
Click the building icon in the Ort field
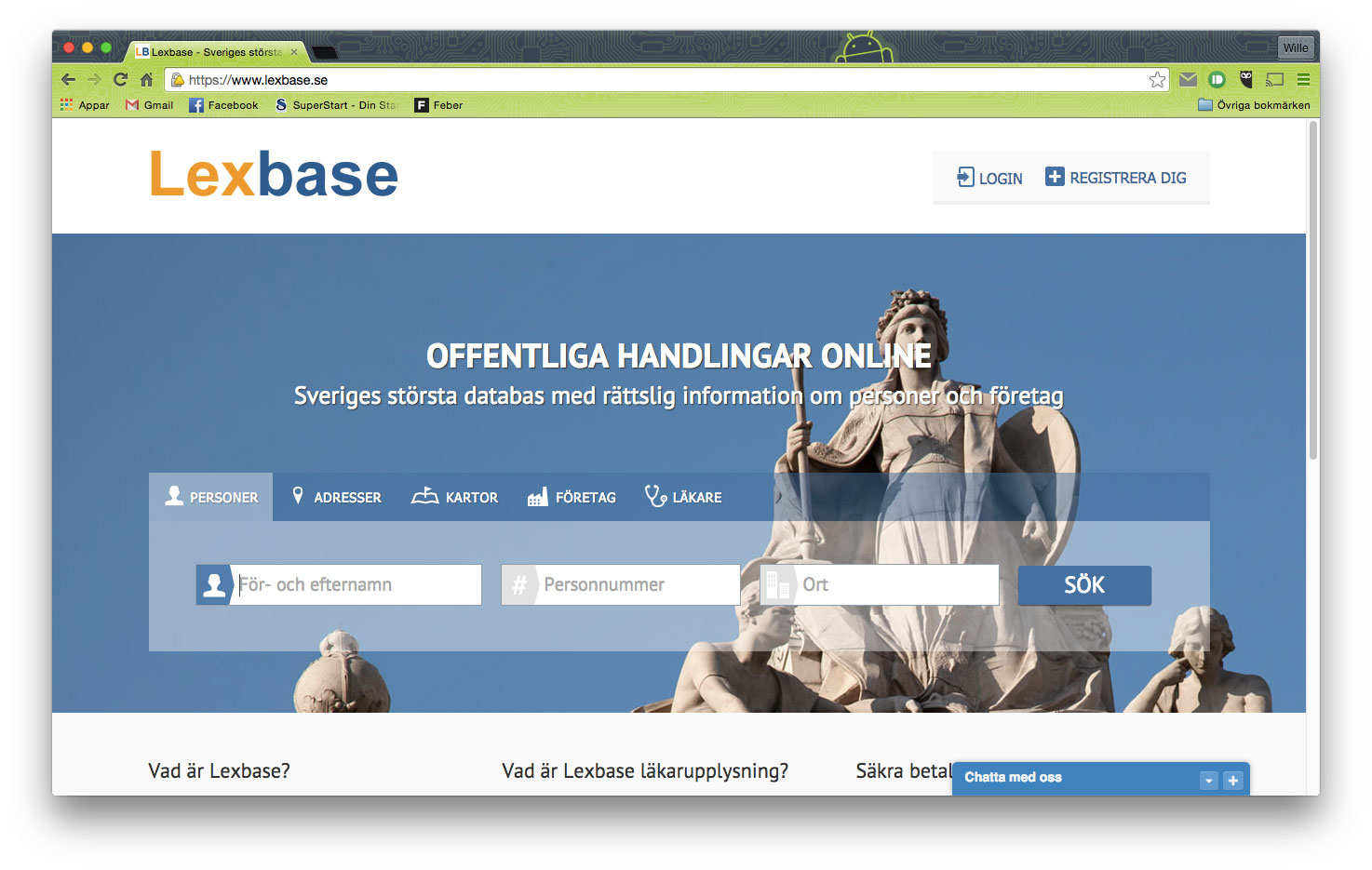777,584
